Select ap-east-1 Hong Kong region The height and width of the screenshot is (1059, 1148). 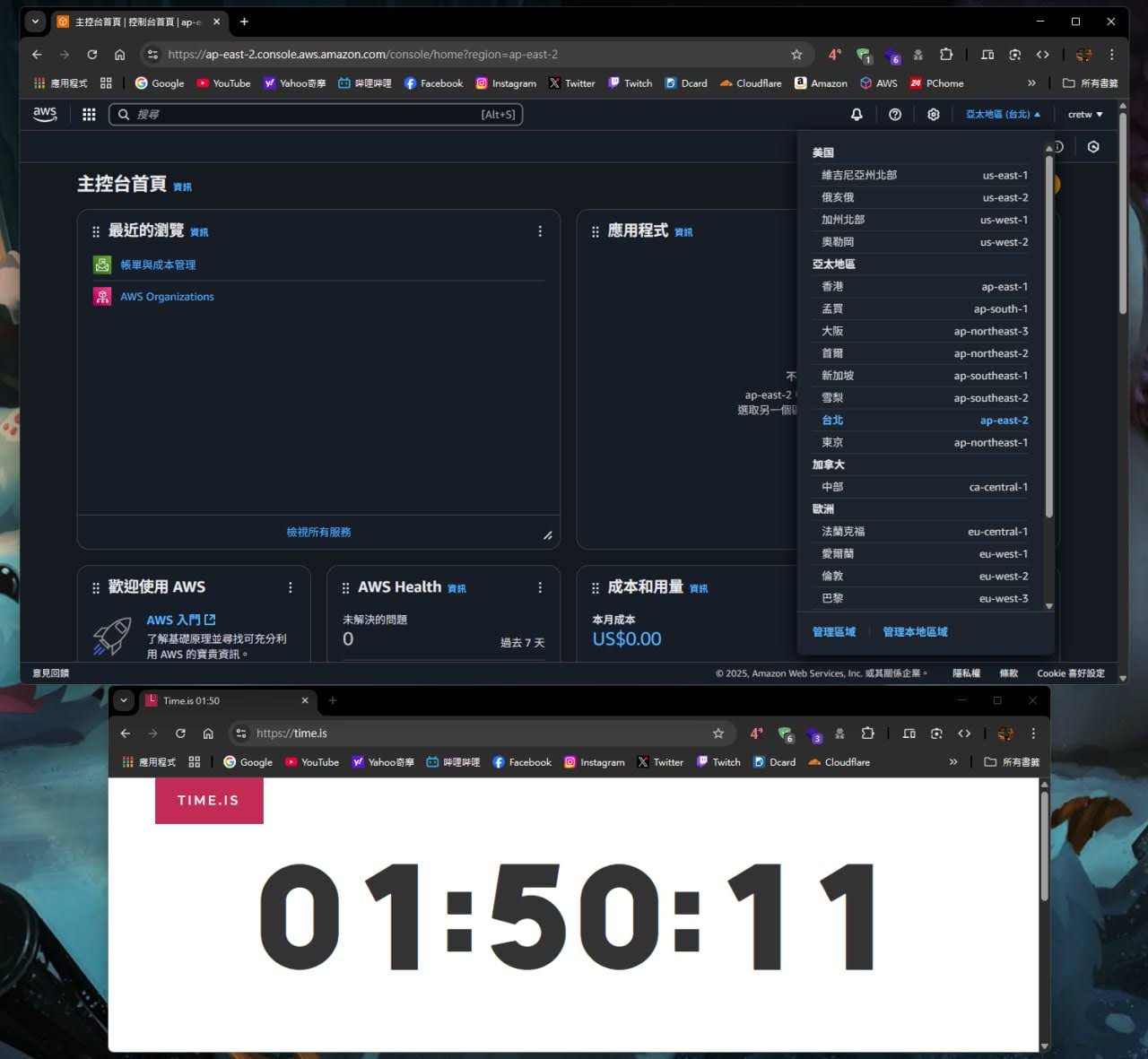(925, 286)
